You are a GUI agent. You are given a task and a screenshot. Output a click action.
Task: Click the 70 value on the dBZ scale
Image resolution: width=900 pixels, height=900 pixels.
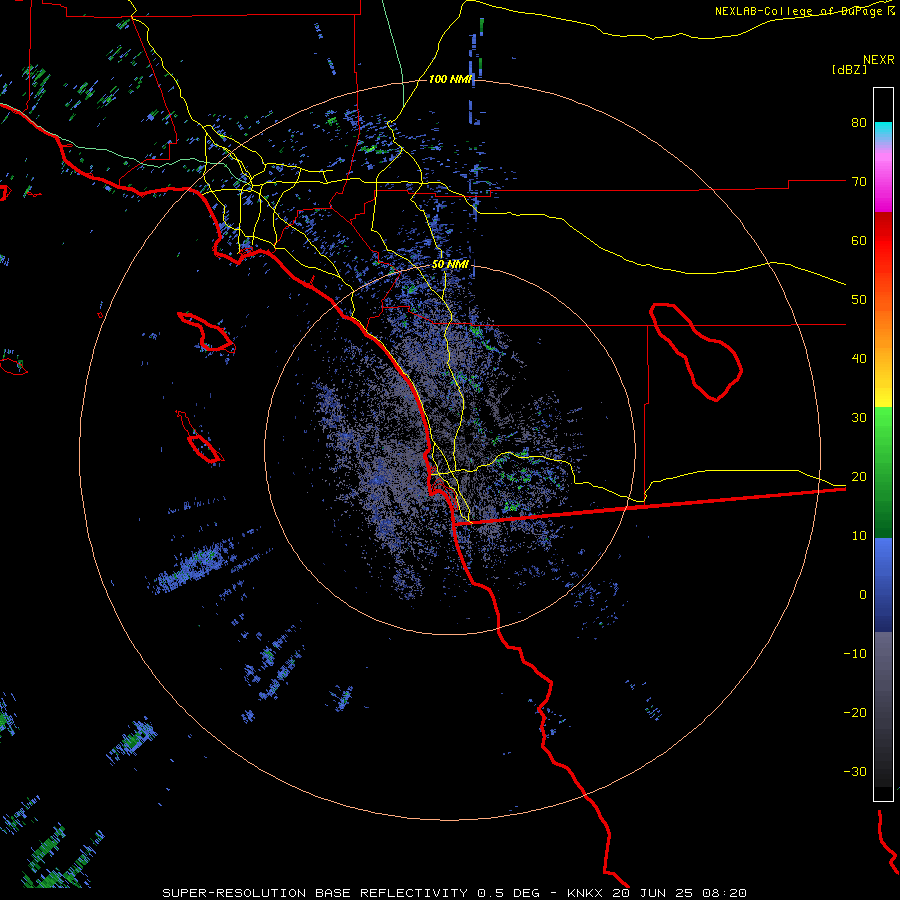pos(859,181)
